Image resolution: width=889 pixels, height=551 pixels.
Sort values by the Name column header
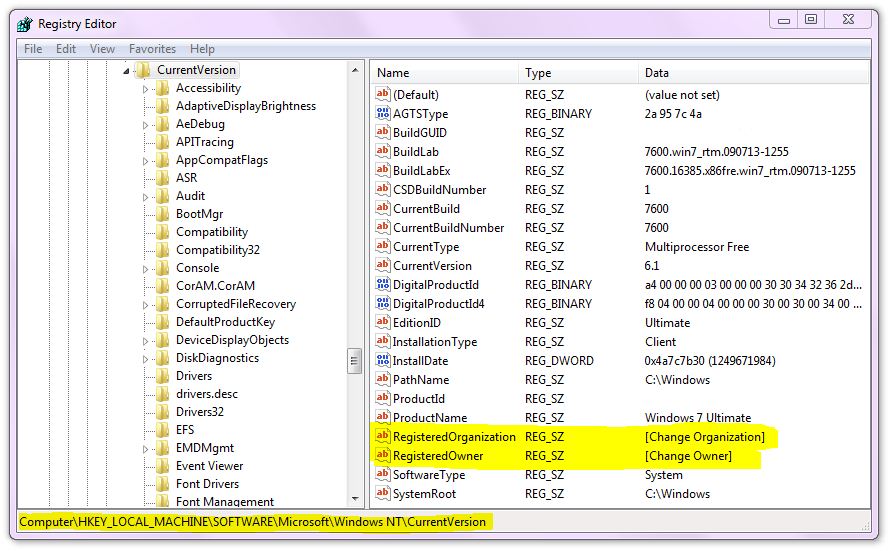pos(444,73)
